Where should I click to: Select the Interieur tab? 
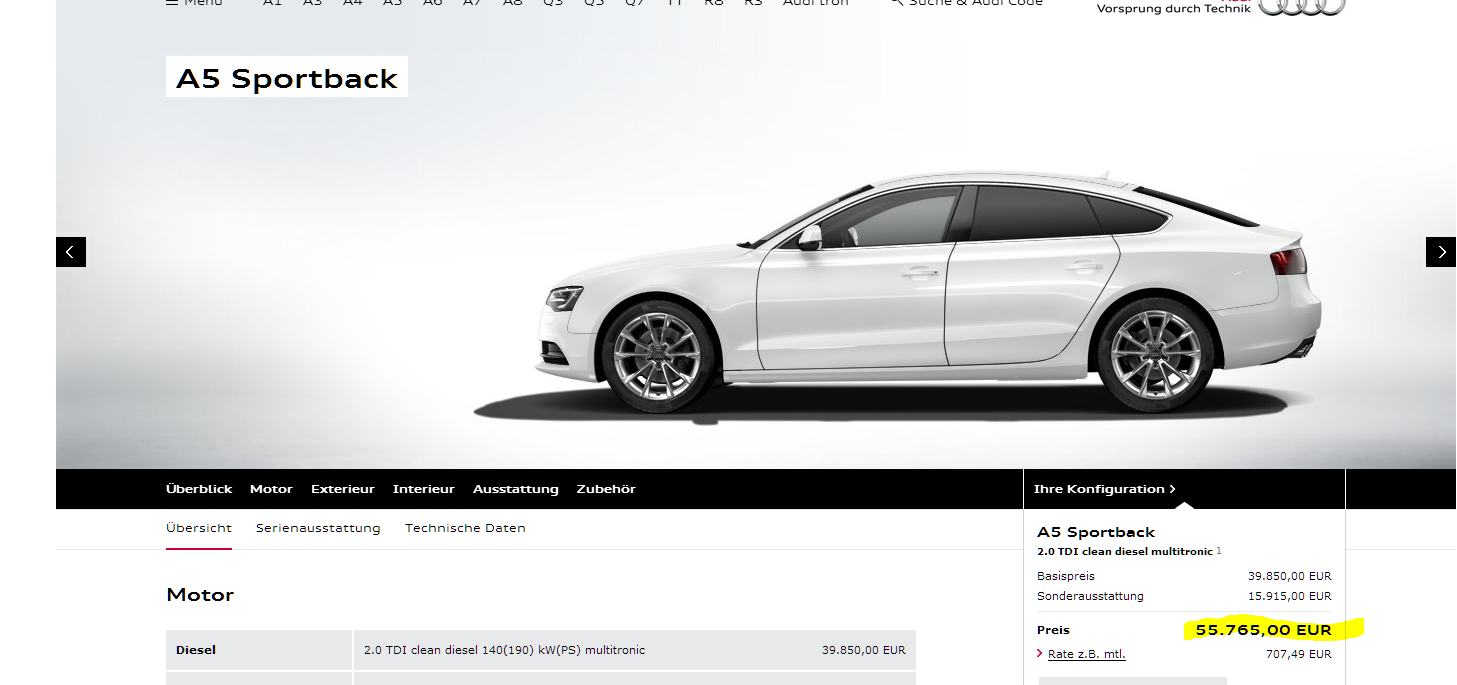click(424, 489)
